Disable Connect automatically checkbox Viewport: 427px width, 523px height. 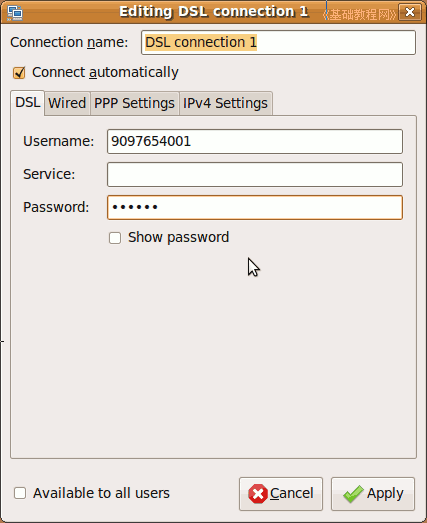click(19, 73)
